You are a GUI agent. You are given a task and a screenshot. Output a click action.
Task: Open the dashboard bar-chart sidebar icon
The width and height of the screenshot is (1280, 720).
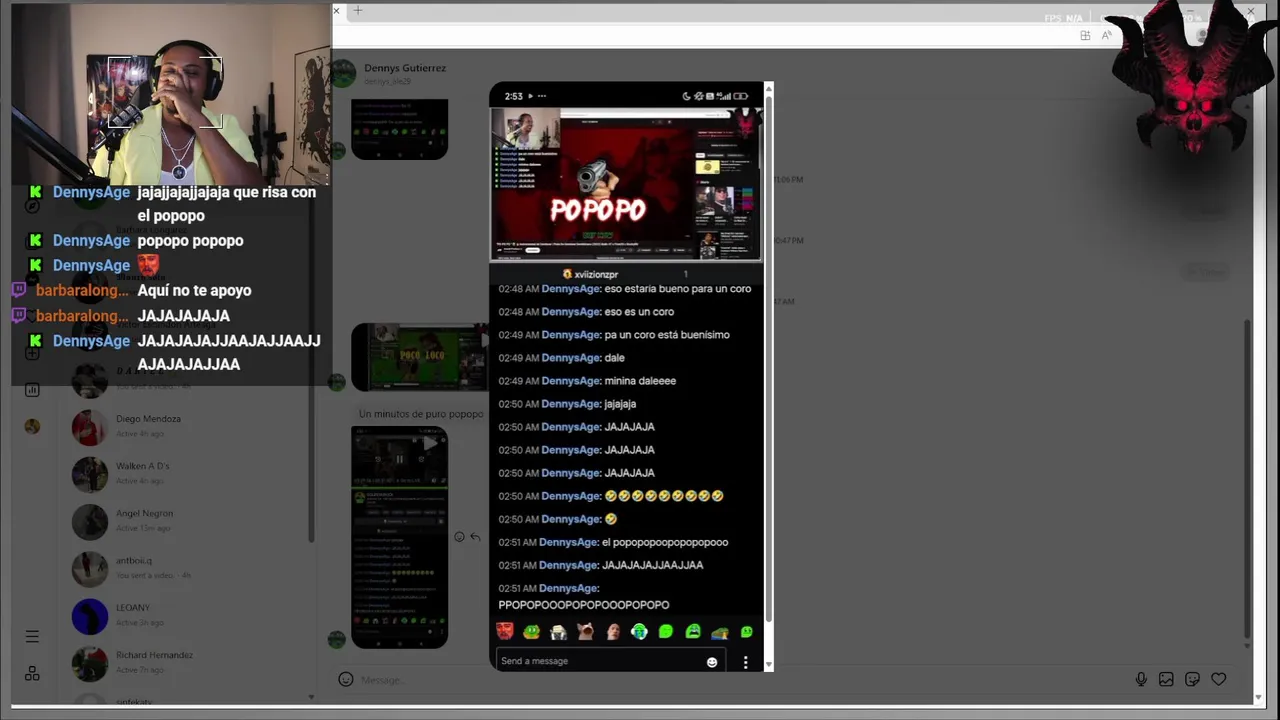32,389
